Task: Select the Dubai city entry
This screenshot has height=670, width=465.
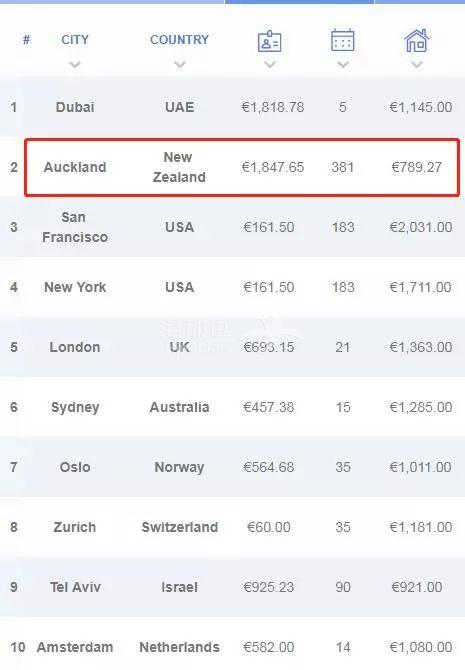Action: tap(75, 107)
